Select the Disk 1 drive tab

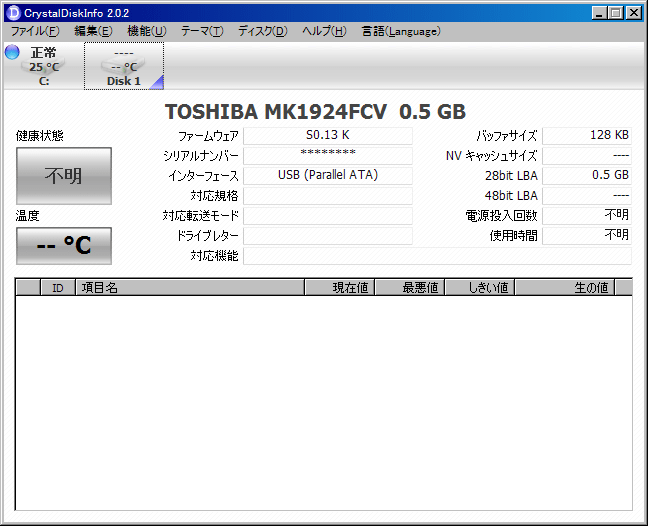pos(124,66)
